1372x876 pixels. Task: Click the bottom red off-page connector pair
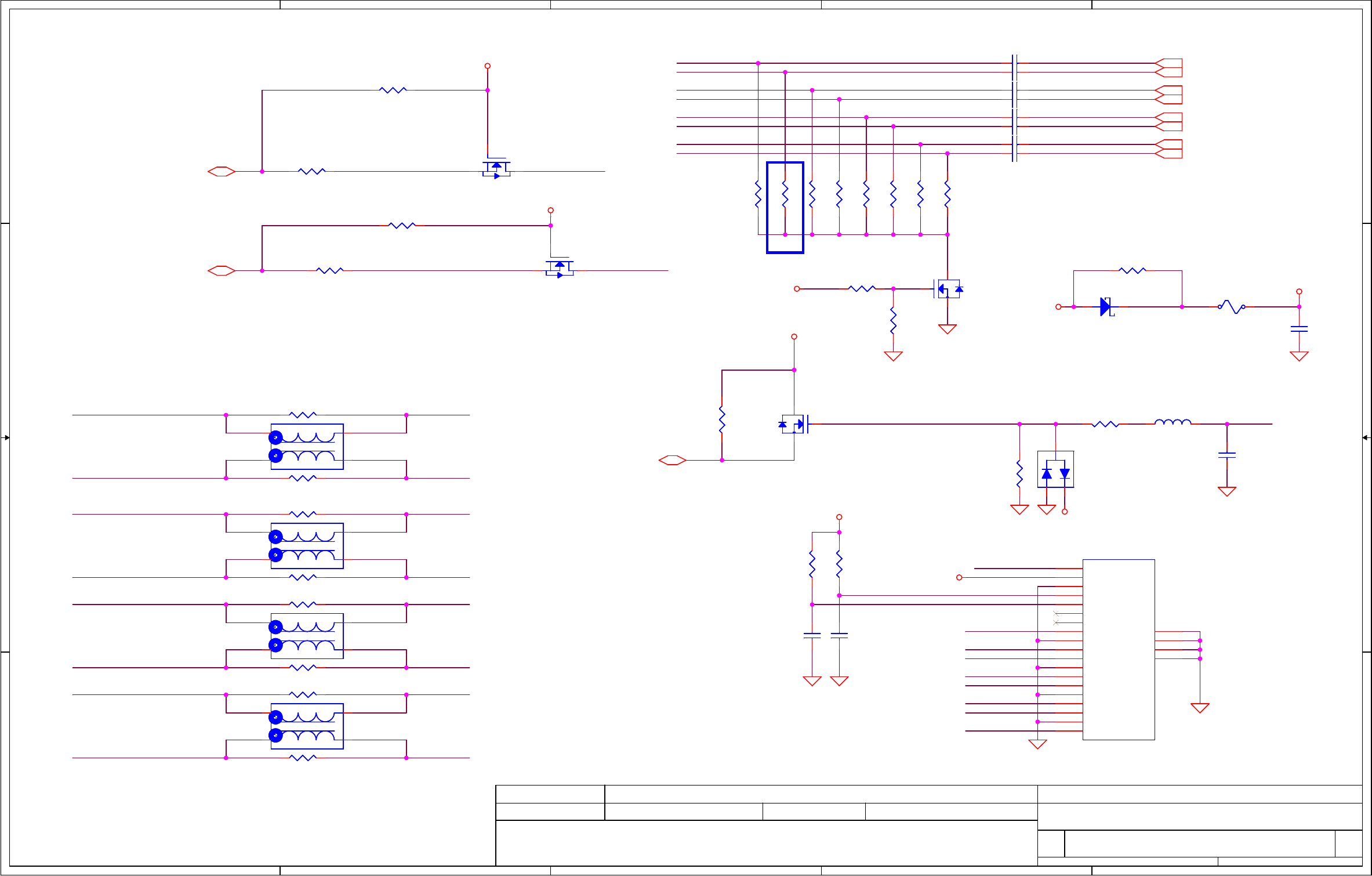1168,149
